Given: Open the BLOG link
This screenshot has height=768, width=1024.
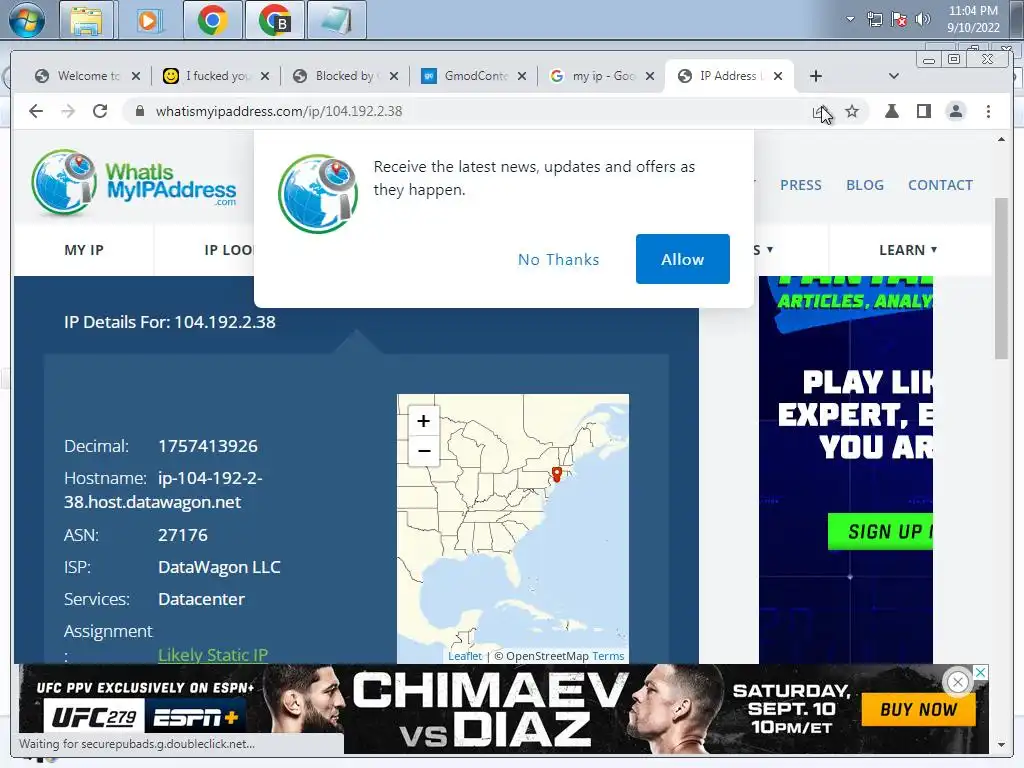Looking at the screenshot, I should pos(865,185).
